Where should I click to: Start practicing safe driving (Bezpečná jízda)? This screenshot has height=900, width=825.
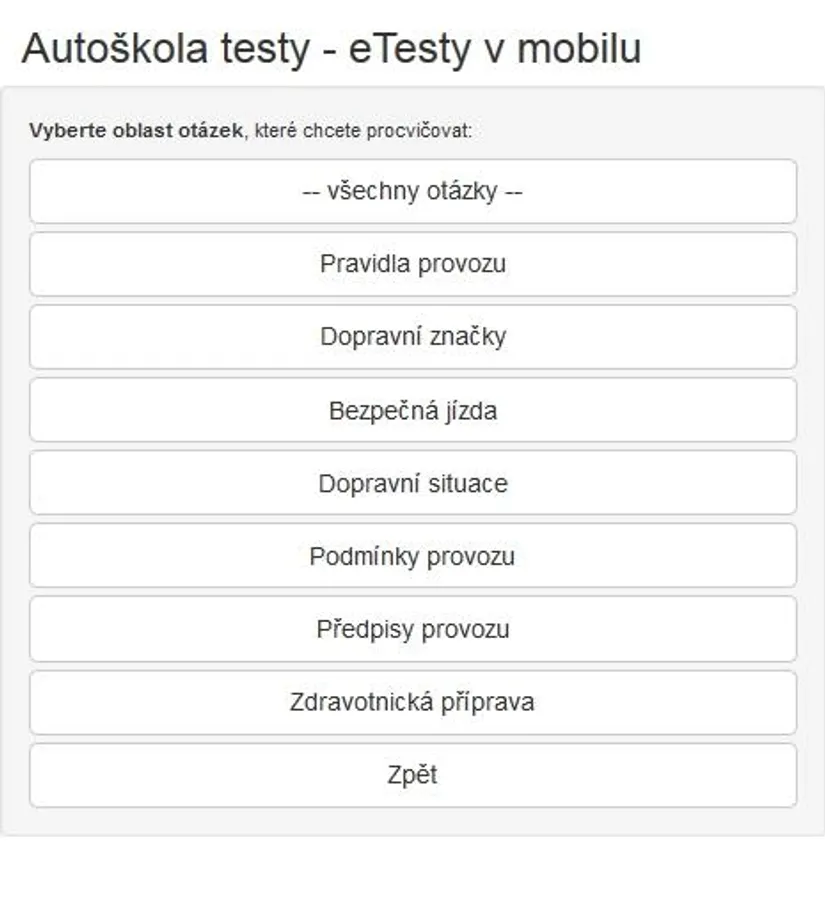[413, 410]
